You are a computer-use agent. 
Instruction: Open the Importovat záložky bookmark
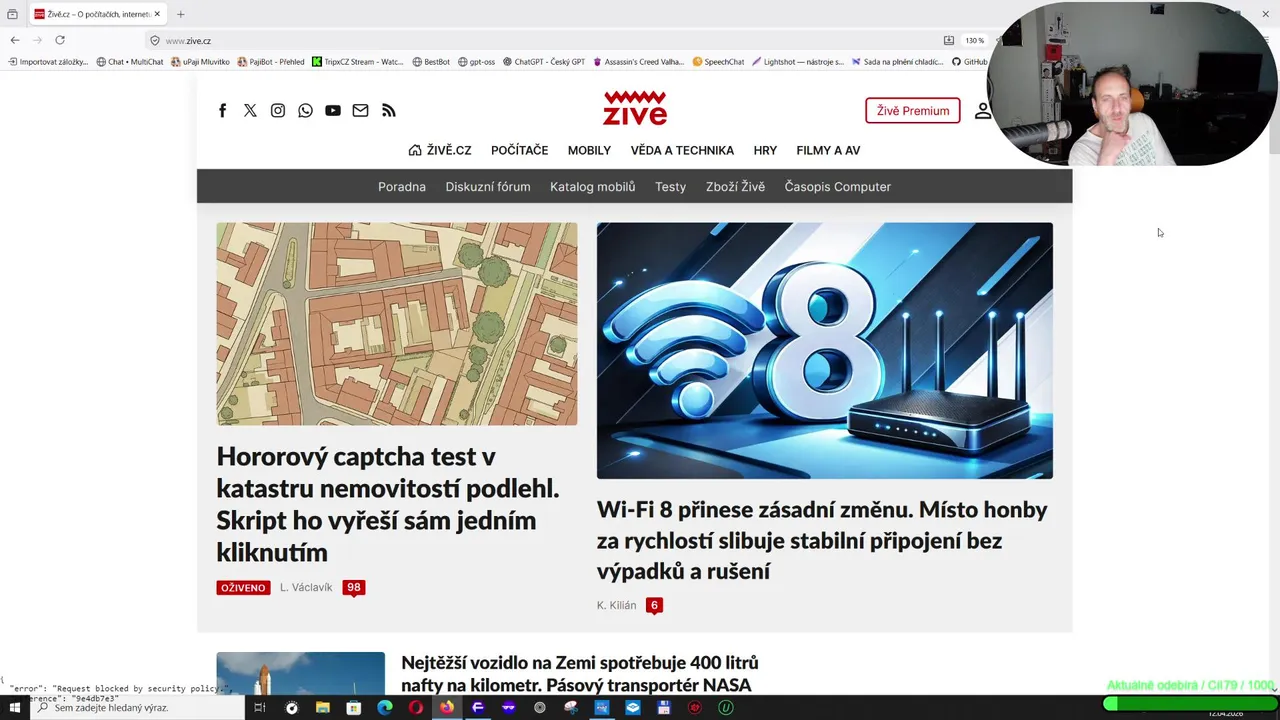coord(48,62)
